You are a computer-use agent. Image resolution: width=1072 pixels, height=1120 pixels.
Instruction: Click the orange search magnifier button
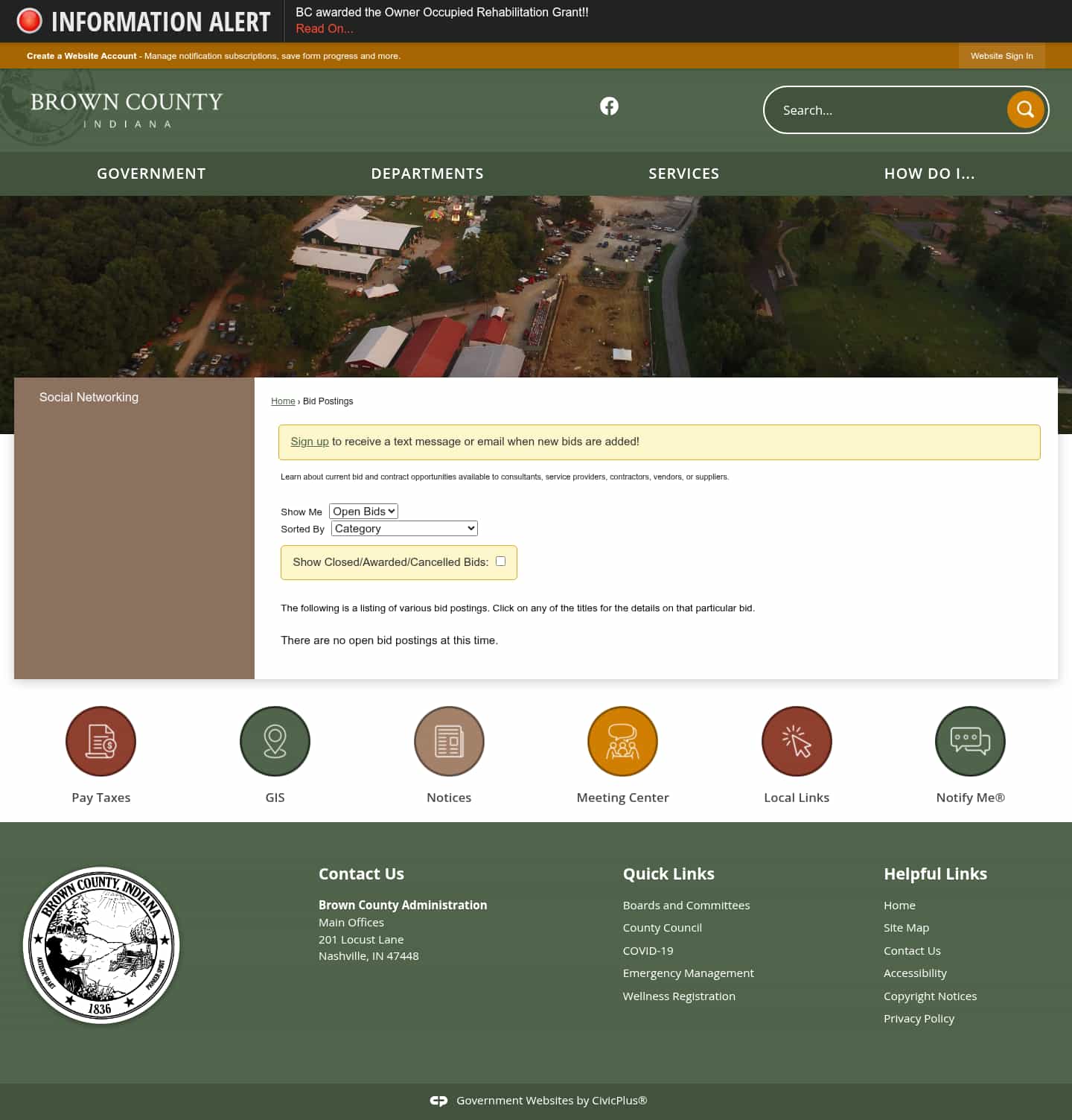tap(1025, 109)
